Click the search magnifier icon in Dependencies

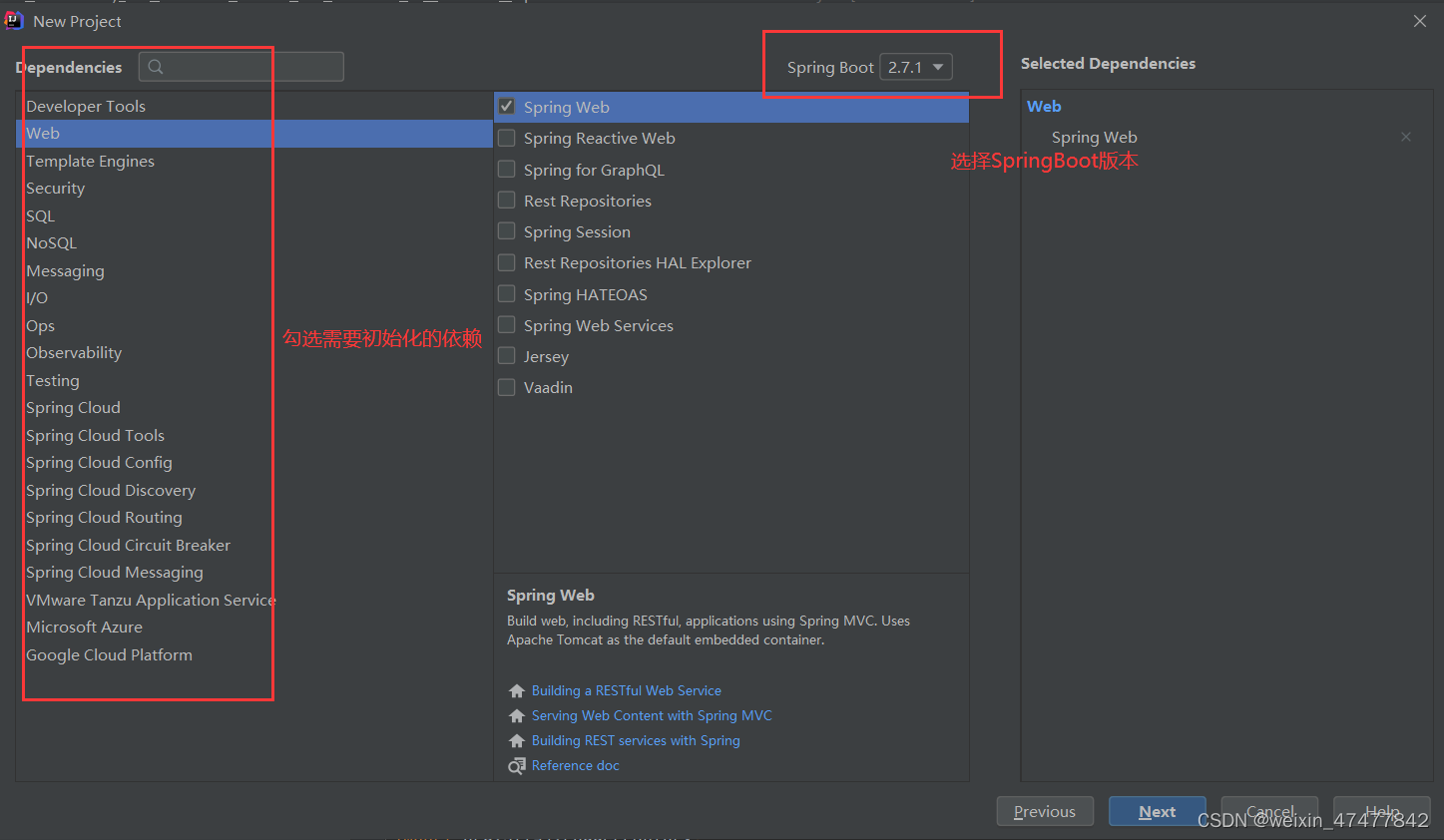pyautogui.click(x=156, y=67)
